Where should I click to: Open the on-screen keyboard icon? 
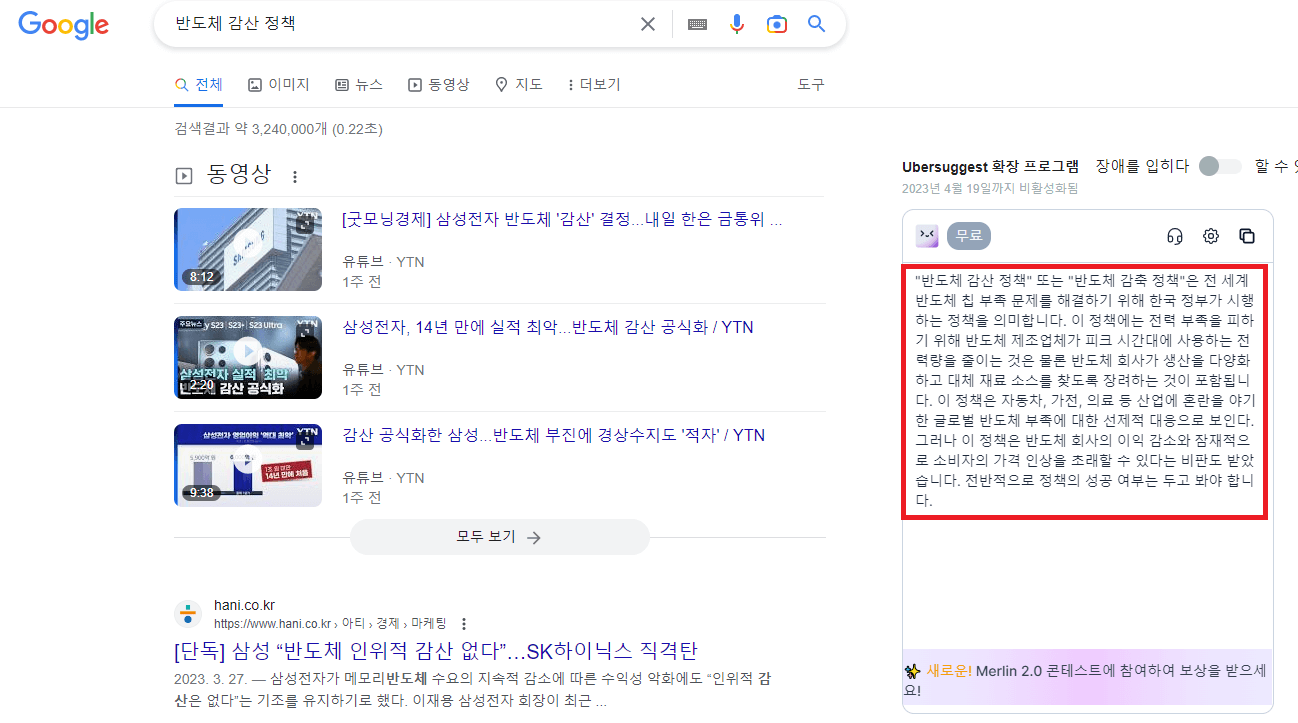[697, 23]
